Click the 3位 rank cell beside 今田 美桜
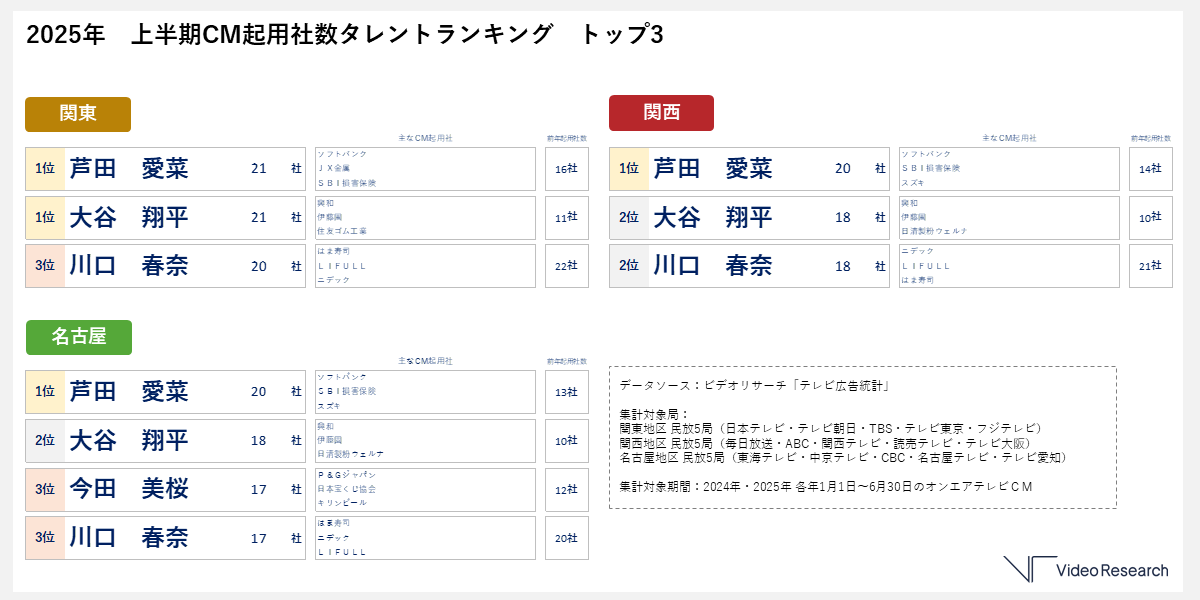 click(45, 489)
